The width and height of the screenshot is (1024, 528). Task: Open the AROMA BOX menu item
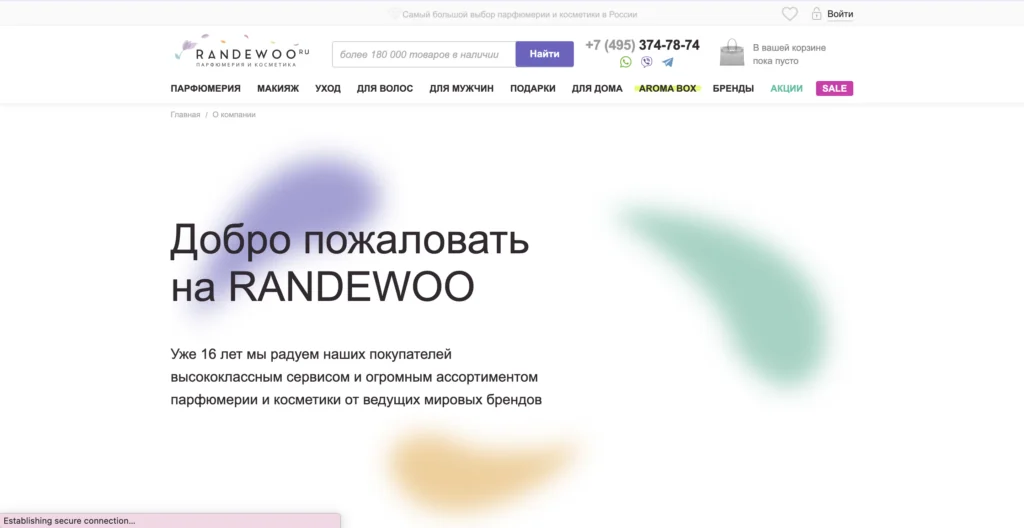click(667, 88)
